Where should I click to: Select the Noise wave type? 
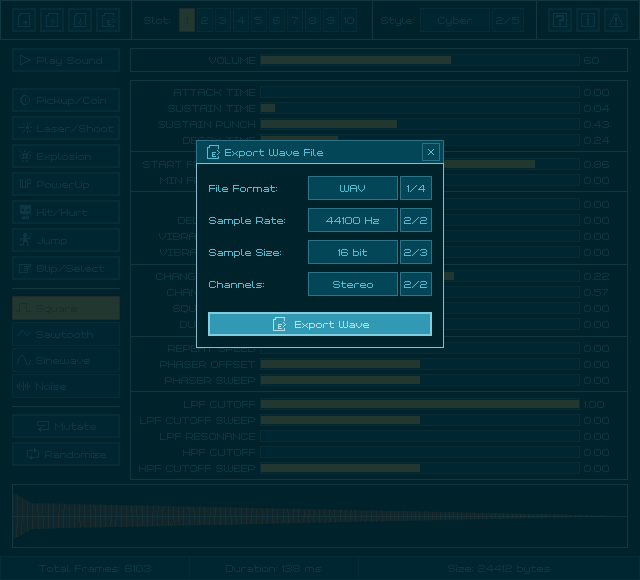point(66,386)
